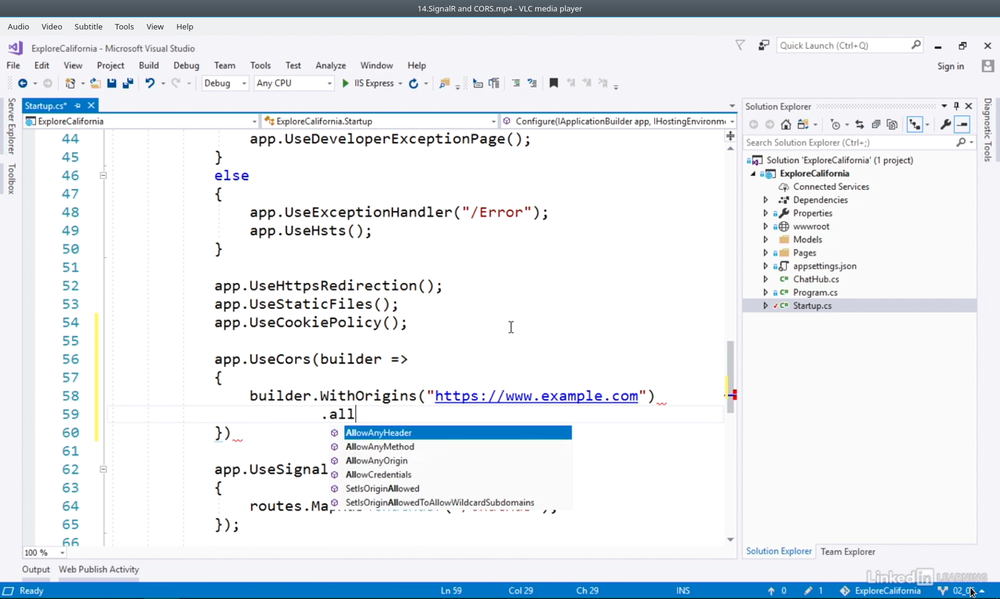The width and height of the screenshot is (1000, 599).
Task: Open the Web Publish Activity tab
Action: click(99, 570)
